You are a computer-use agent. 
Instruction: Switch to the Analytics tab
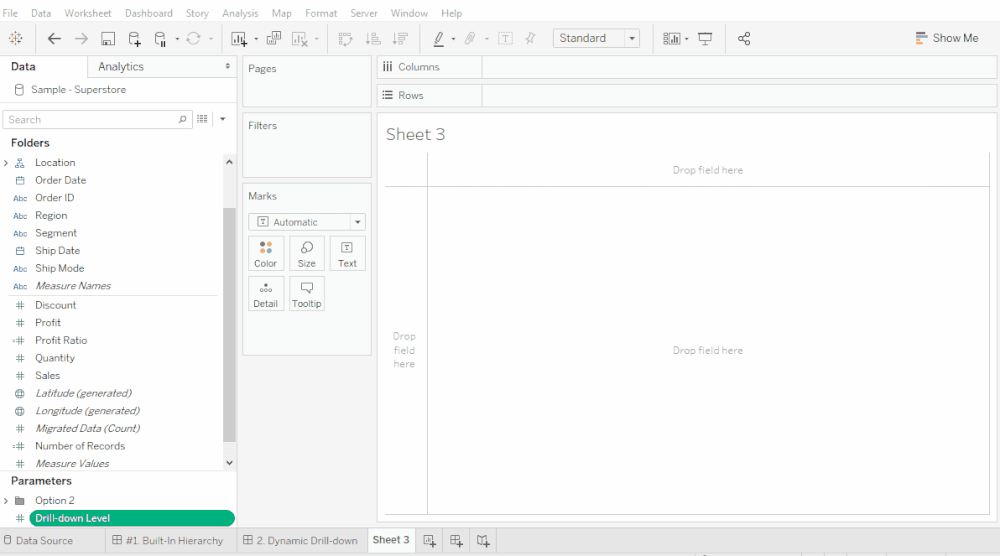[x=121, y=66]
